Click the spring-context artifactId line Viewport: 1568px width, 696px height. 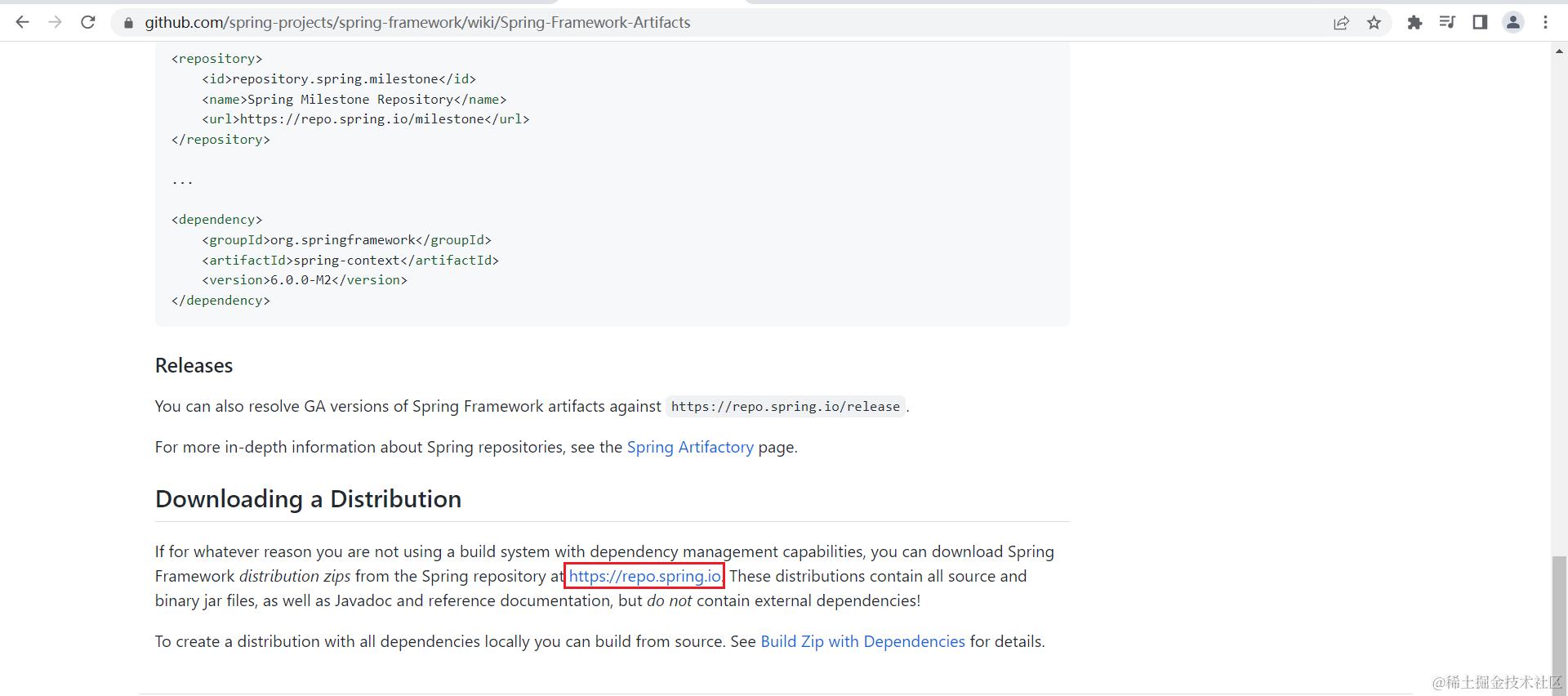[350, 261]
